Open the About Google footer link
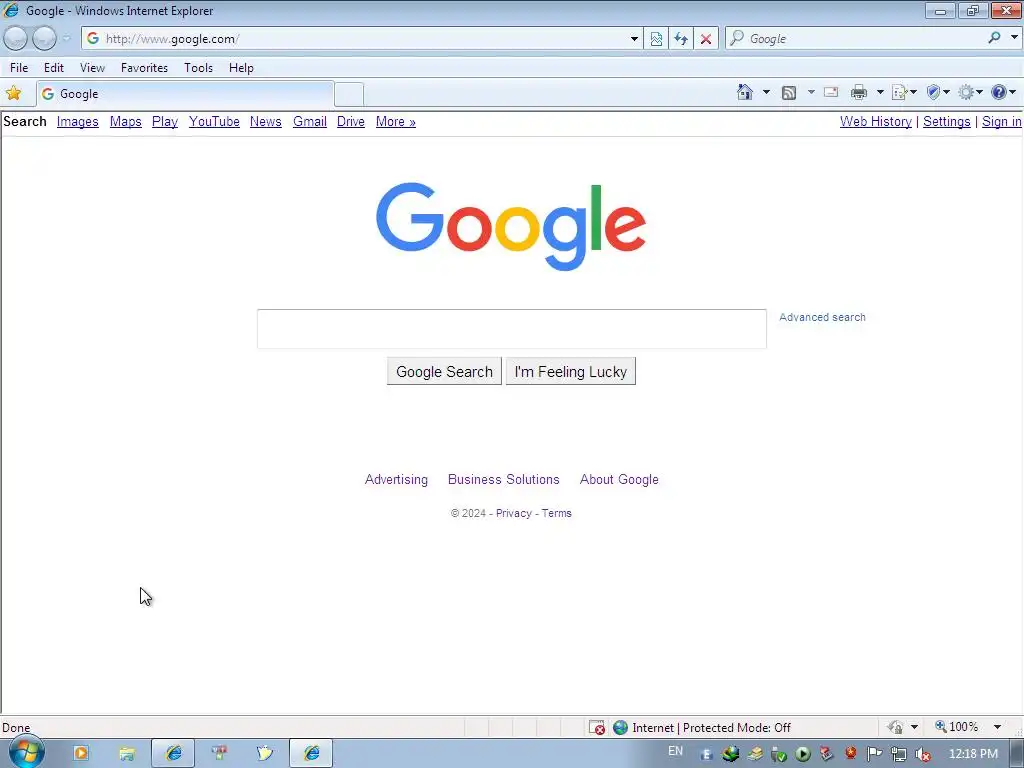1024x768 pixels. tap(619, 479)
